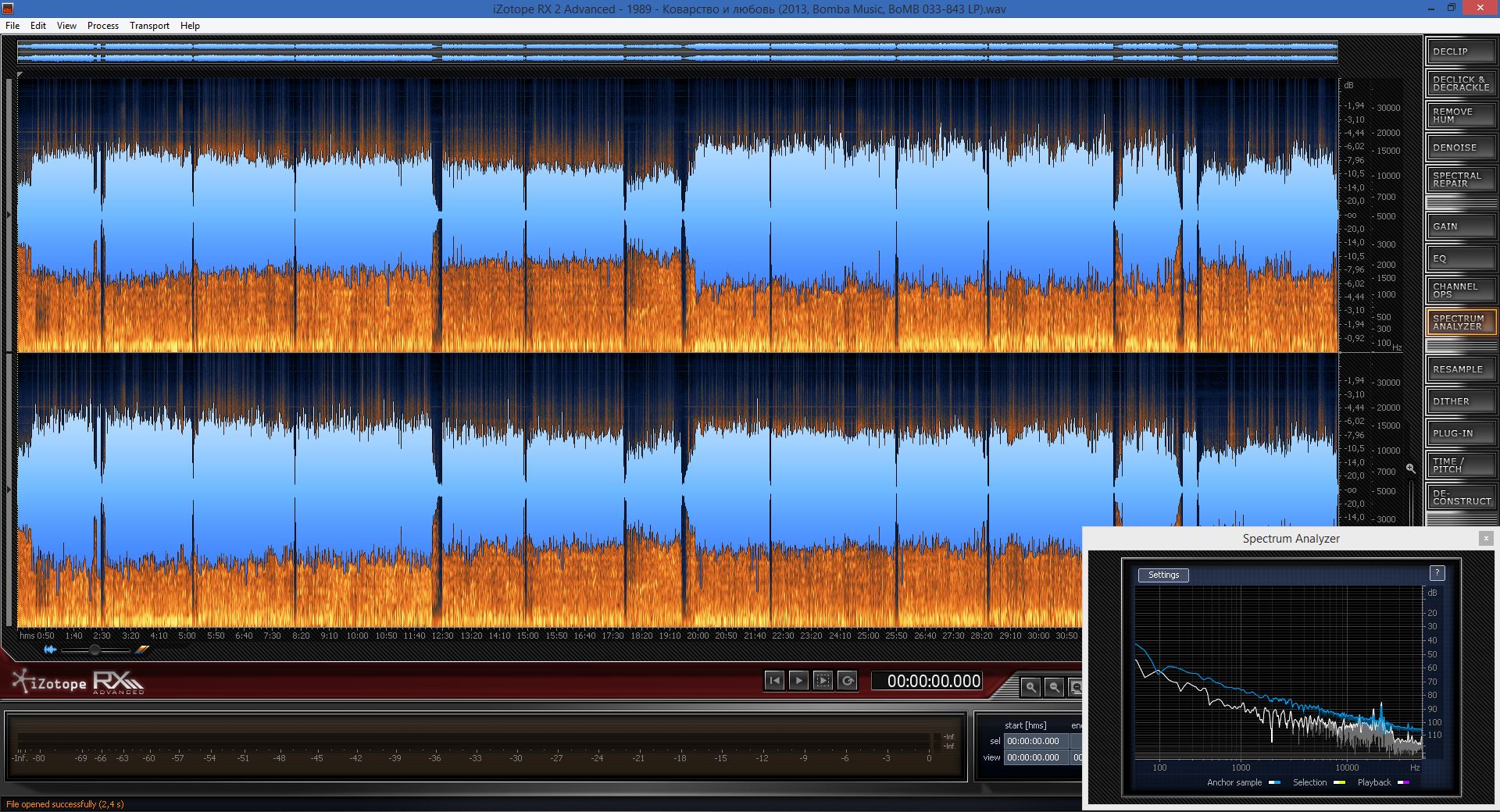1500x812 pixels.
Task: Close the Spectrum Analyzer panel
Action: [x=1486, y=538]
